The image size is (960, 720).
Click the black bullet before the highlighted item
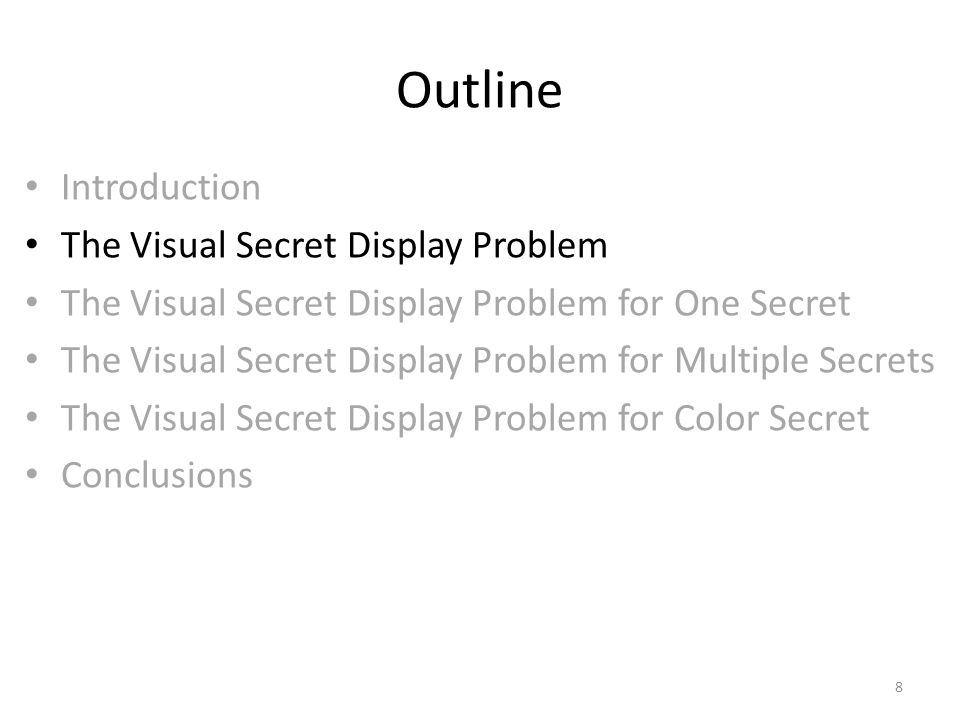point(32,244)
